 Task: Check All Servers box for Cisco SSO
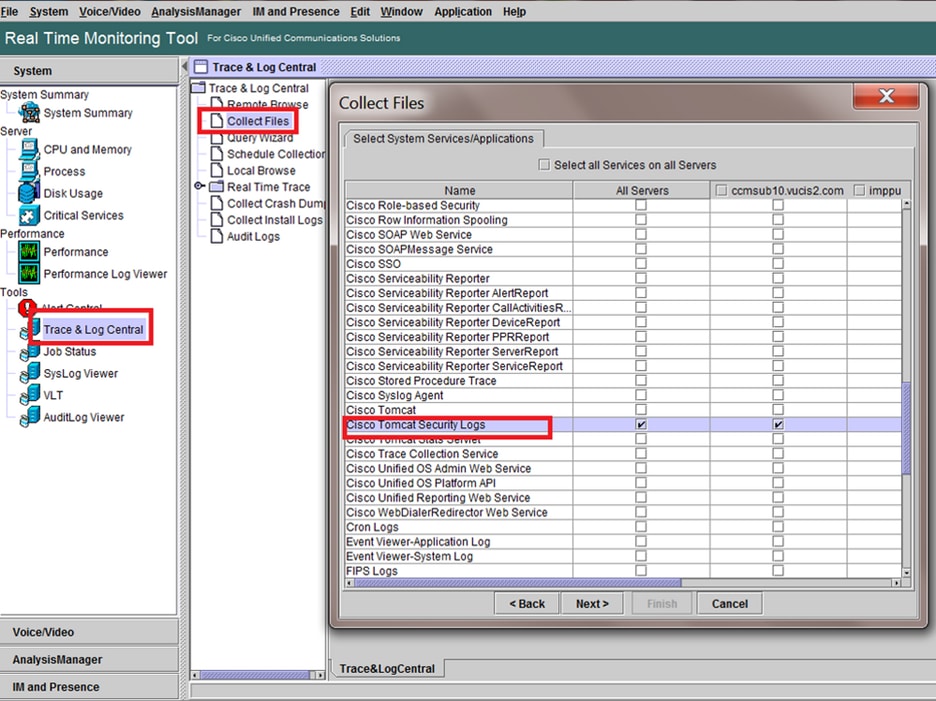click(x=641, y=263)
